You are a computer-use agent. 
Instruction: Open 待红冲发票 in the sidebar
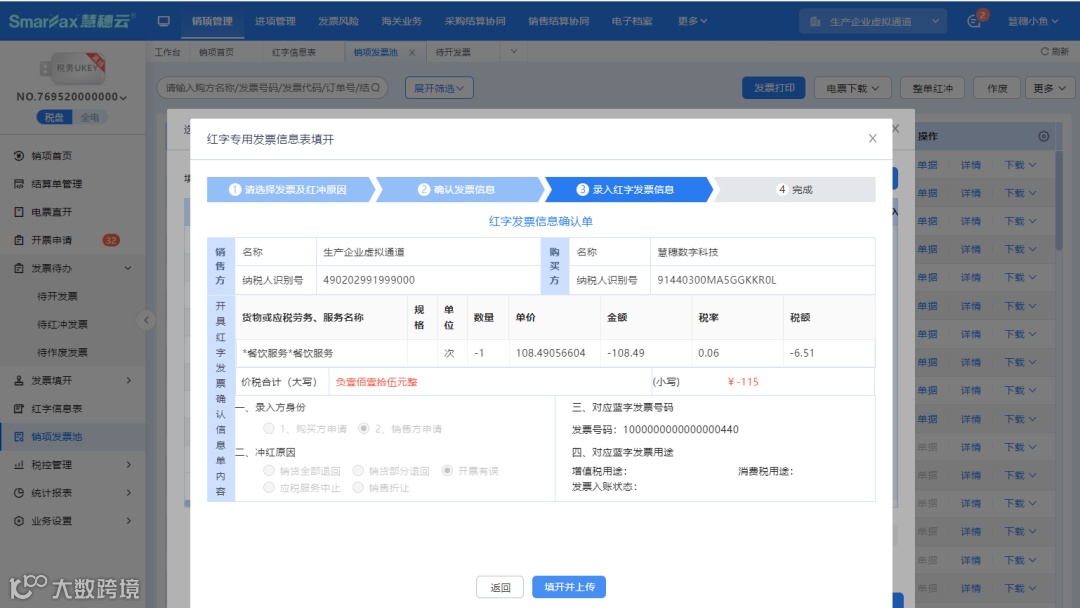pyautogui.click(x=62, y=324)
